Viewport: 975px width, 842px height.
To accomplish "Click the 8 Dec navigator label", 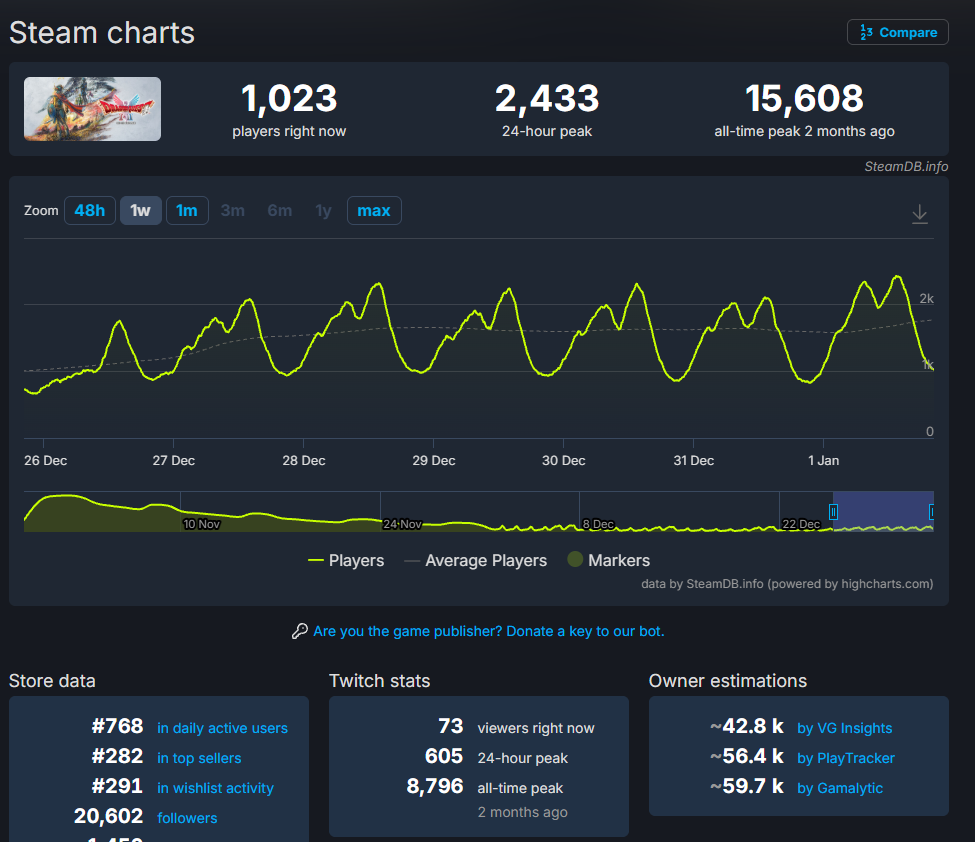I will coord(598,524).
